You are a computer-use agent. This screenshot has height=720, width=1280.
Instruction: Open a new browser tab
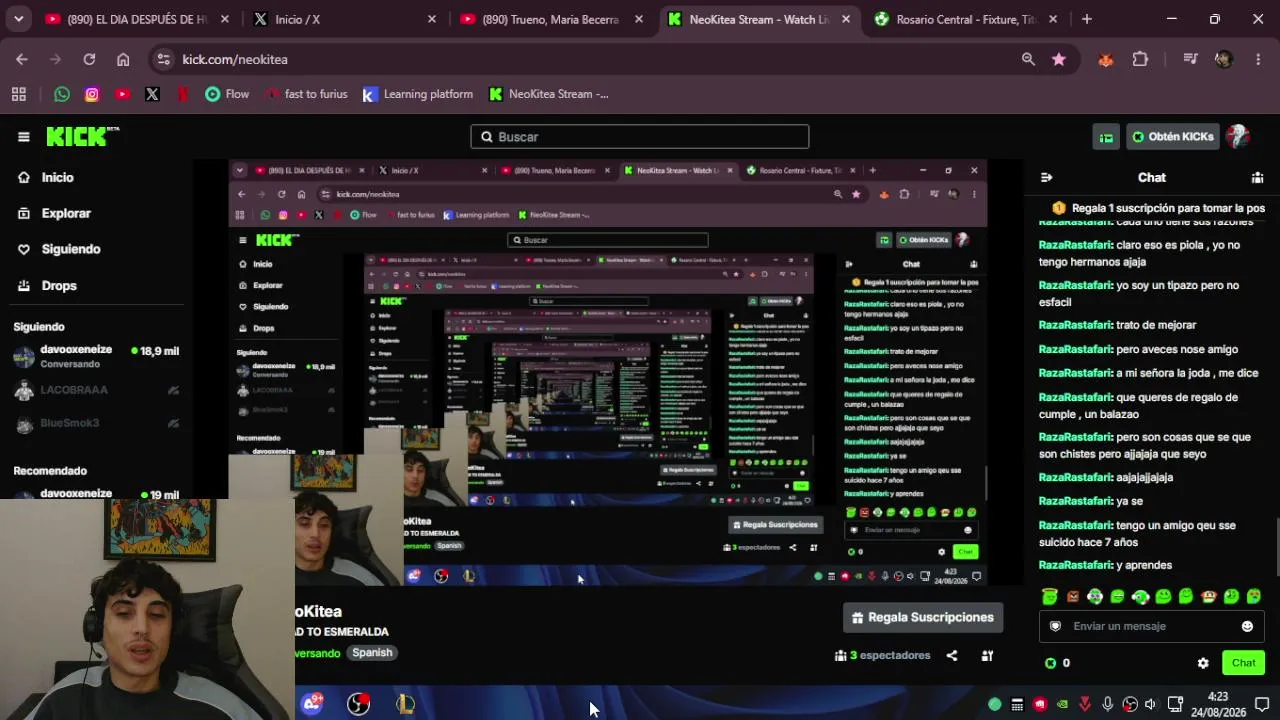[x=1086, y=19]
